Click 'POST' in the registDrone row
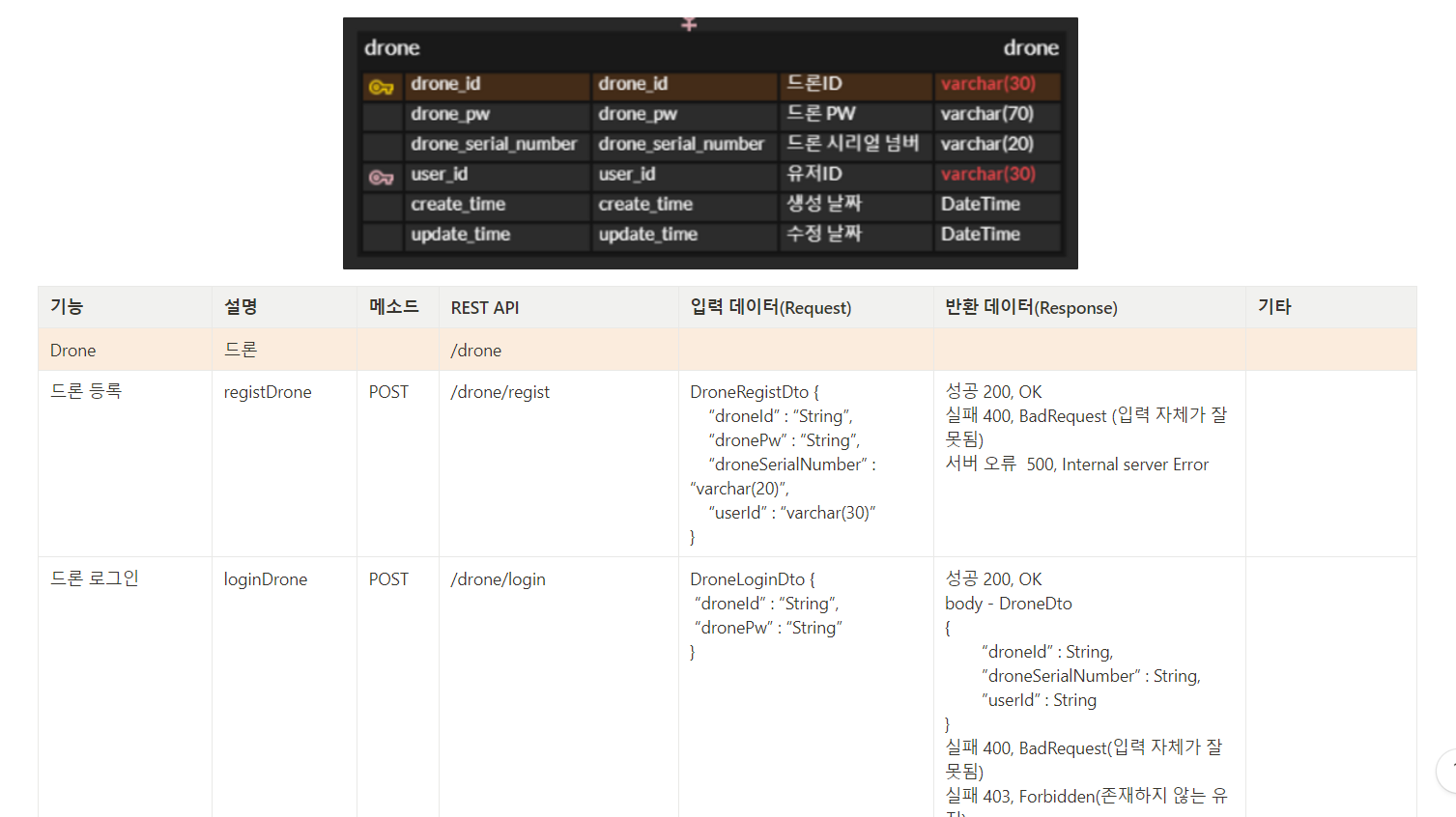The image size is (1456, 817). coord(388,392)
